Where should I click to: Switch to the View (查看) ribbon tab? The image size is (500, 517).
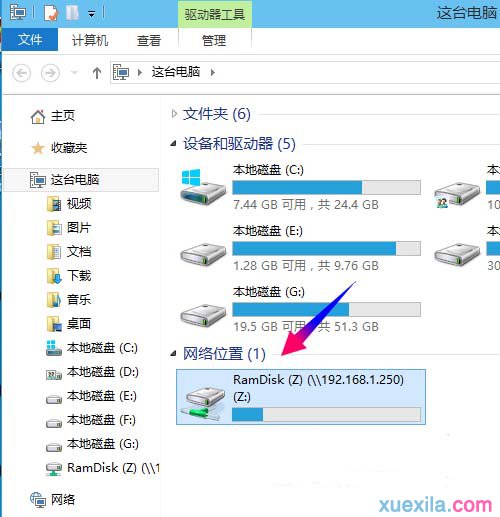(x=149, y=41)
